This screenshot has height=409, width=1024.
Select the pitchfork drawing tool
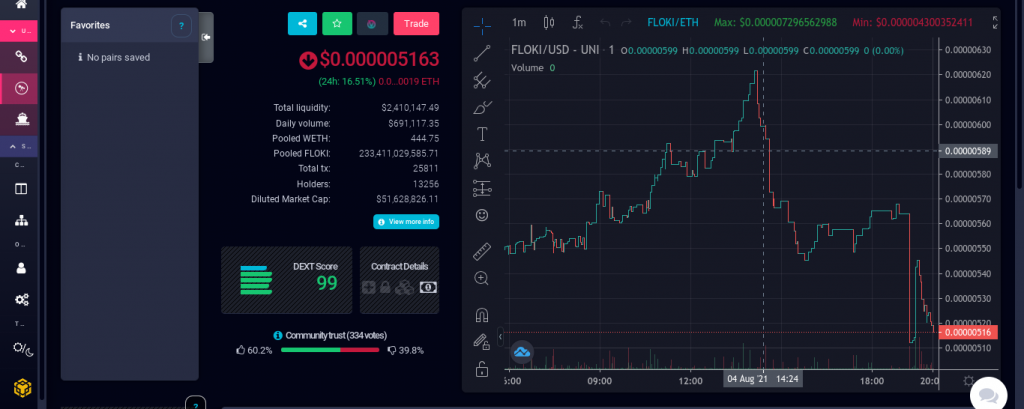click(x=482, y=79)
